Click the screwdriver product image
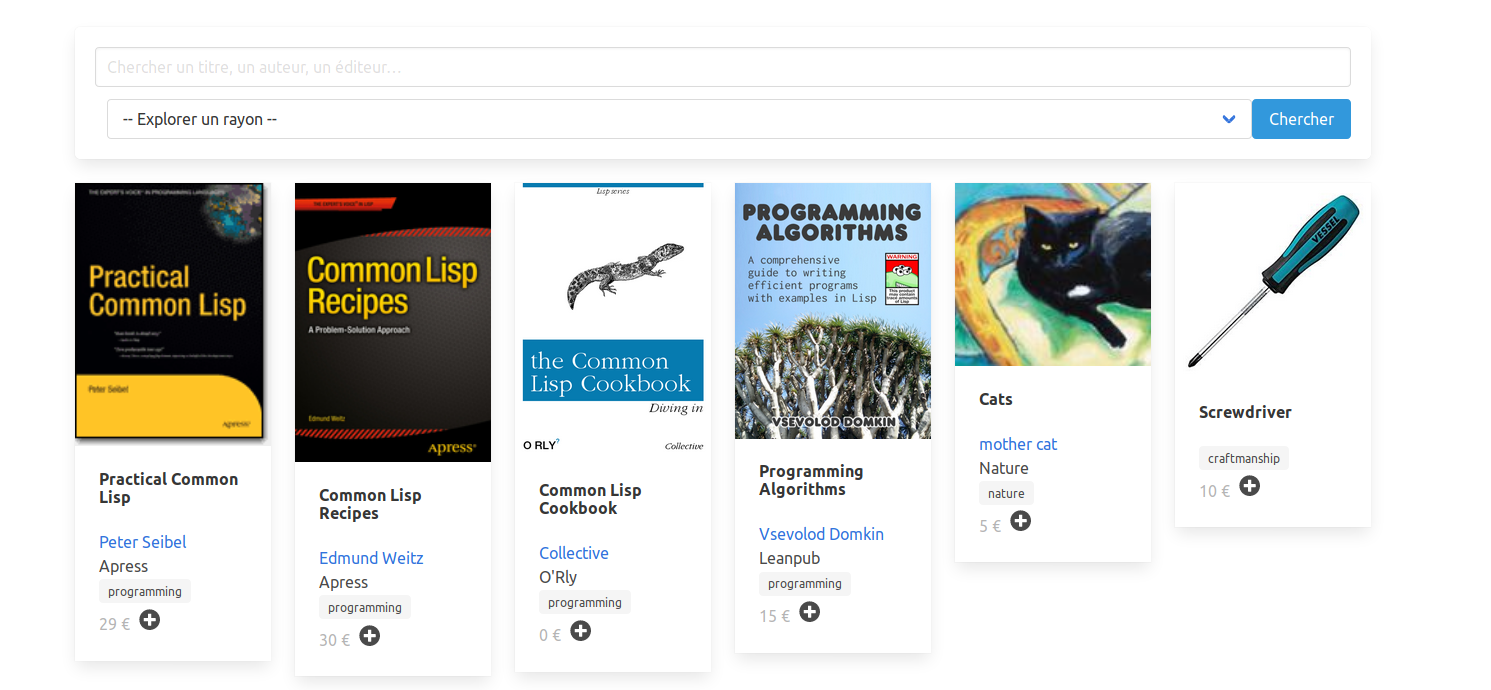Viewport: 1491px width, 690px height. [1273, 281]
